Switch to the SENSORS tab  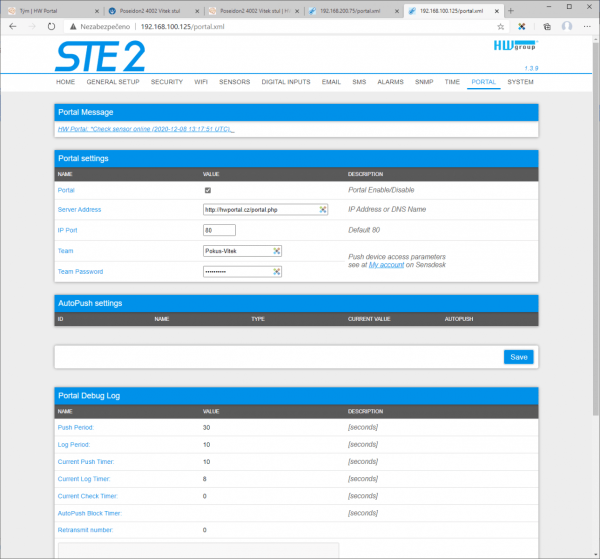point(234,81)
